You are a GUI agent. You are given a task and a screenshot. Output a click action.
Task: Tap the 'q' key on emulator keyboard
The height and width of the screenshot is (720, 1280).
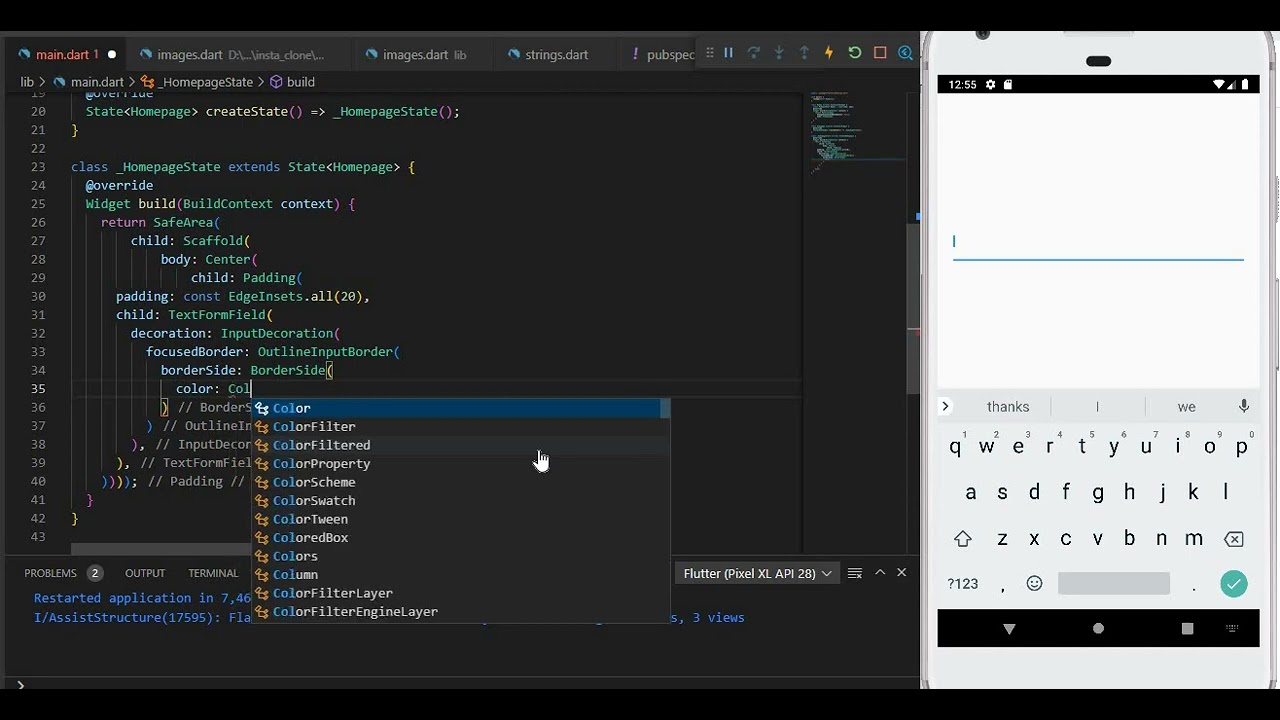pos(955,447)
